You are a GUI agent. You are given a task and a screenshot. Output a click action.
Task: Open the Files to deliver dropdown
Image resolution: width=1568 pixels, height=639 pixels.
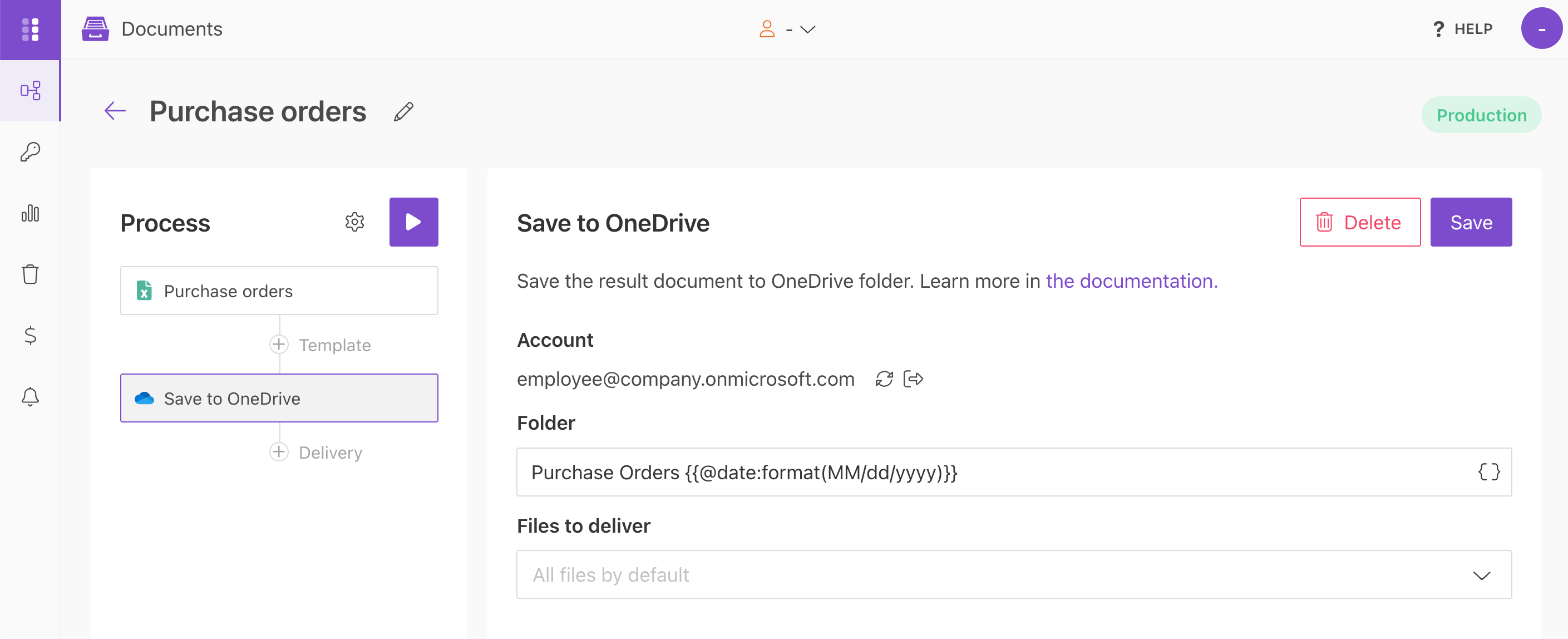pyautogui.click(x=1014, y=574)
